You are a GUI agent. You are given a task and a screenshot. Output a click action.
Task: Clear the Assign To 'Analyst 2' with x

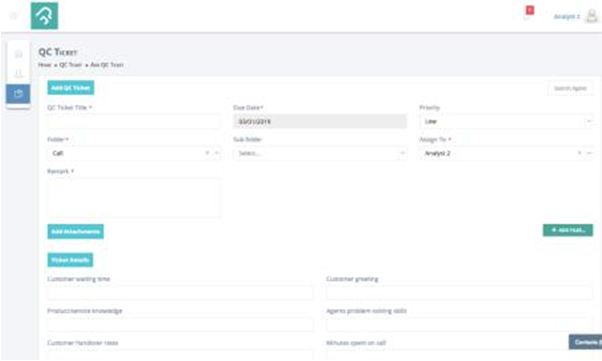(x=579, y=153)
